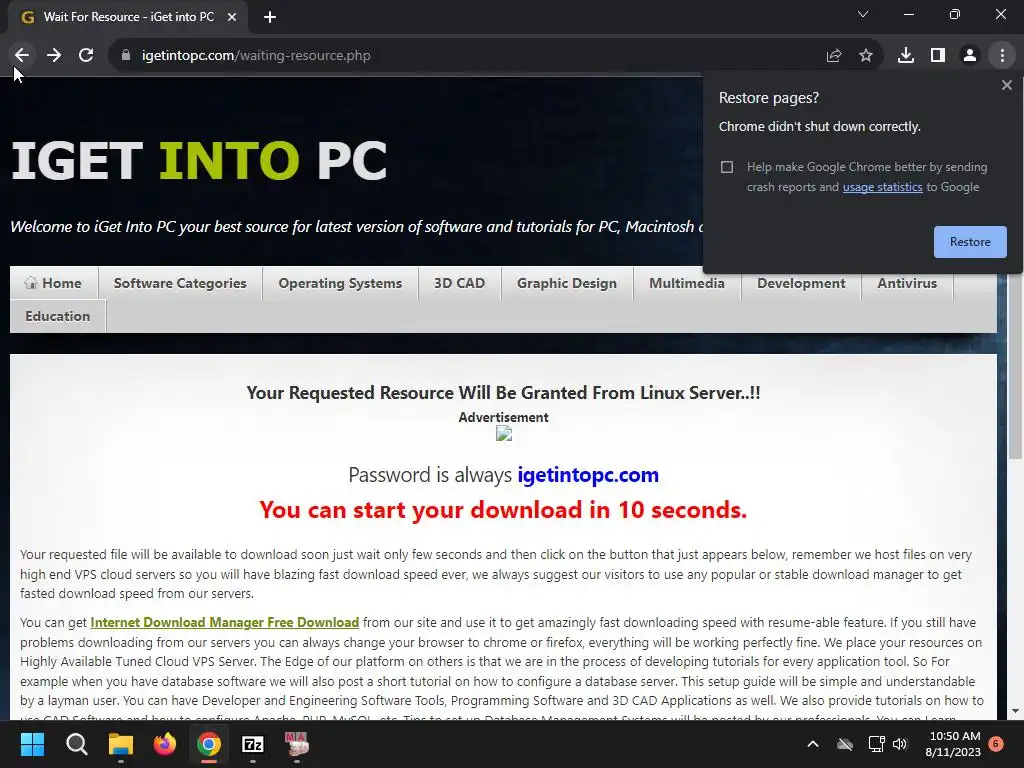This screenshot has height=768, width=1024.
Task: Open 7-Zip from the taskbar
Action: coord(253,744)
